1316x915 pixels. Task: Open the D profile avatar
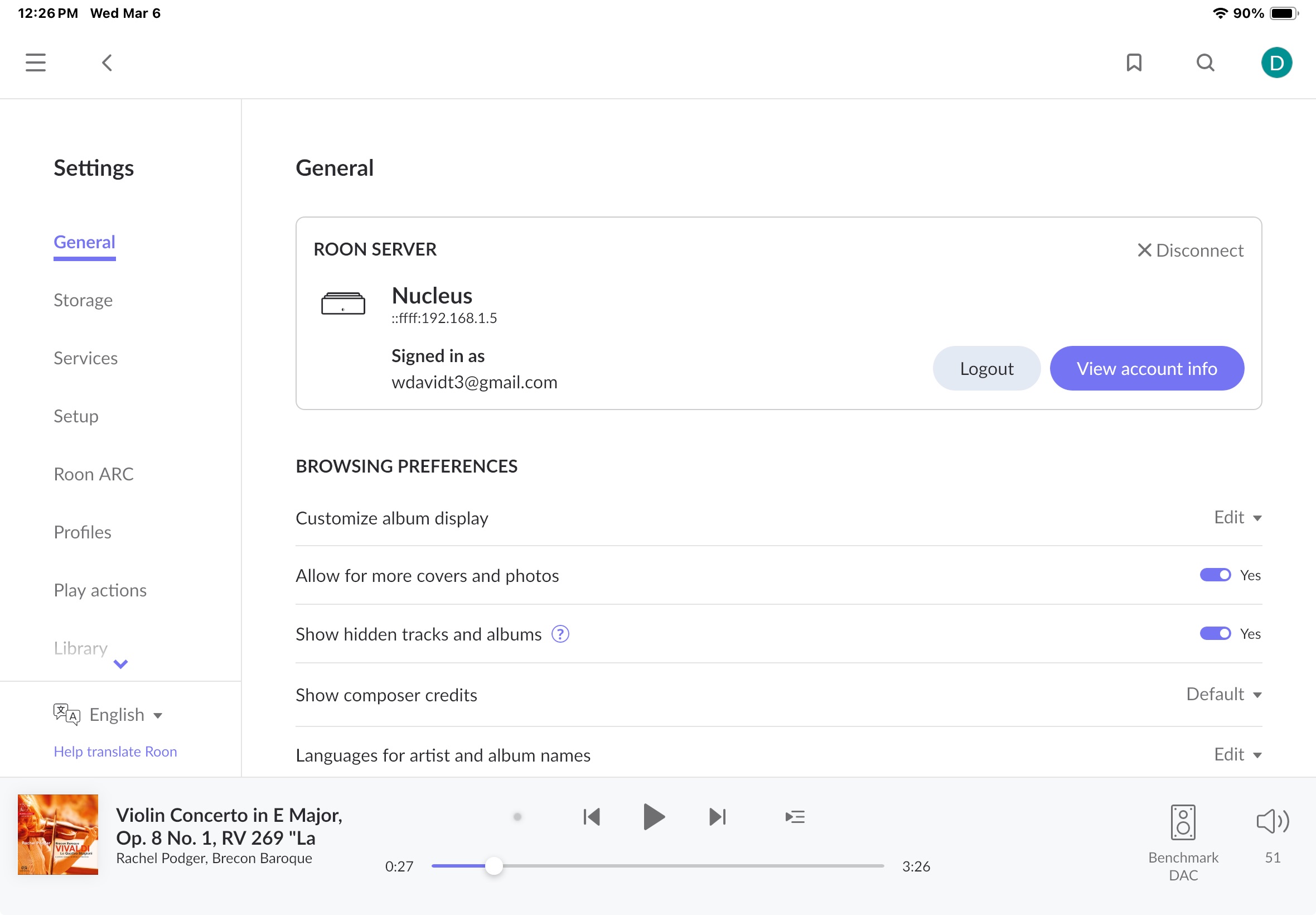click(1276, 62)
